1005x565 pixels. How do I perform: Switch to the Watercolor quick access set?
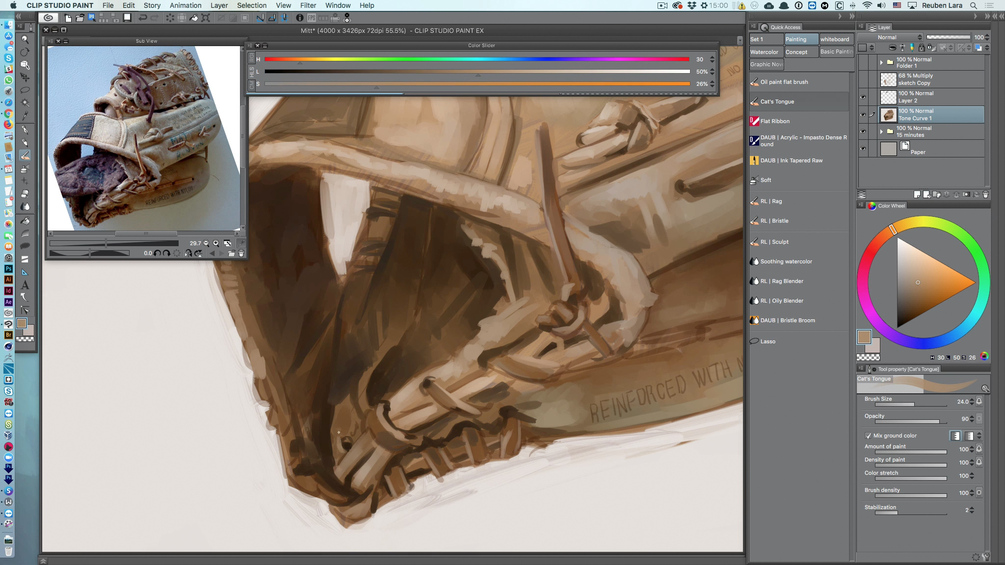[764, 52]
